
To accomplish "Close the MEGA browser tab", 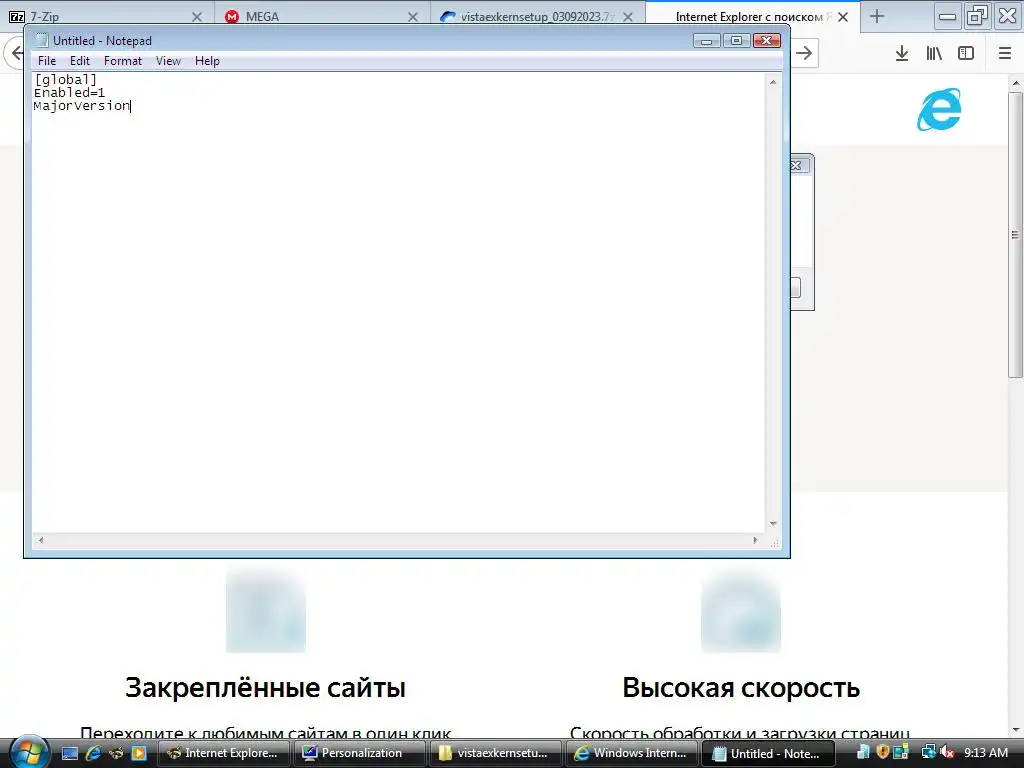I will coord(413,17).
